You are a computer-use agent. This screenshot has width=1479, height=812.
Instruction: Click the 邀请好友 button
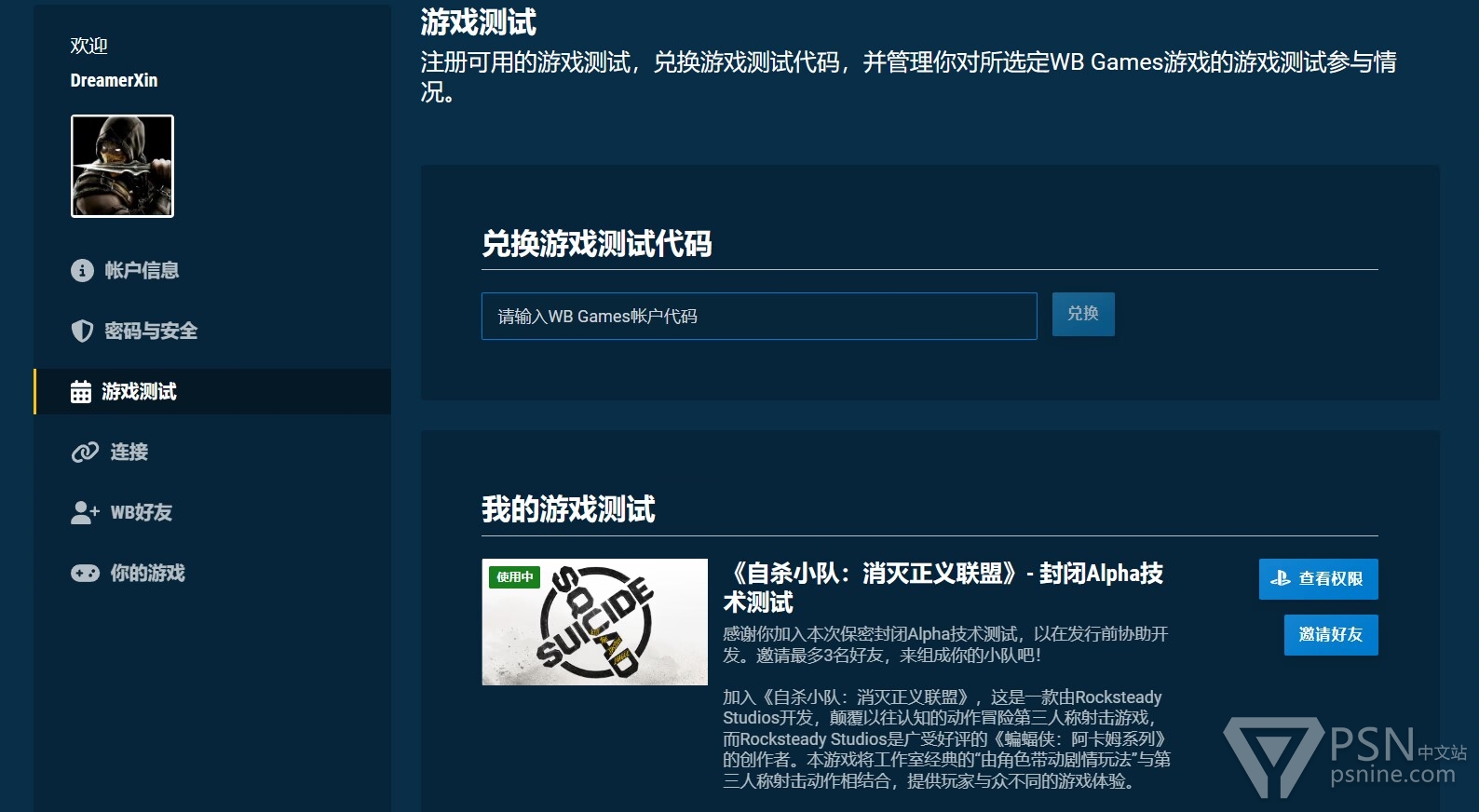(1331, 635)
